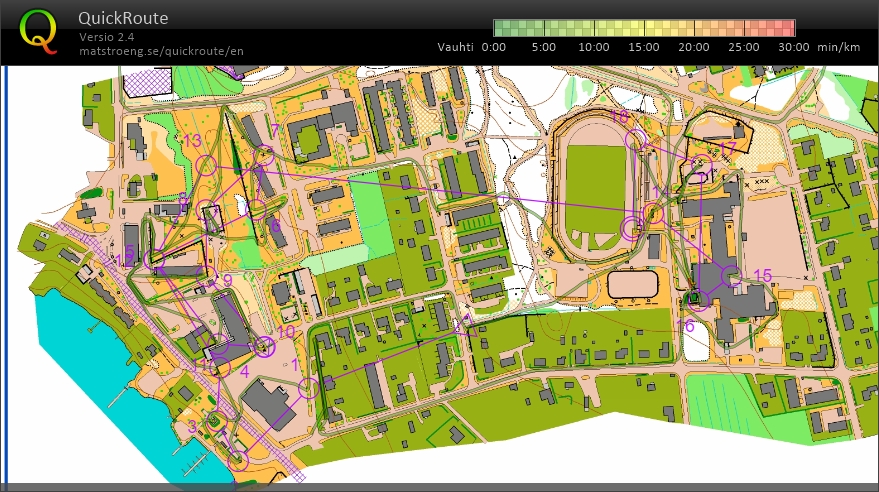Screen dimensions: 879x492
Task: Click control circle 1 on the course
Action: pos(308,388)
